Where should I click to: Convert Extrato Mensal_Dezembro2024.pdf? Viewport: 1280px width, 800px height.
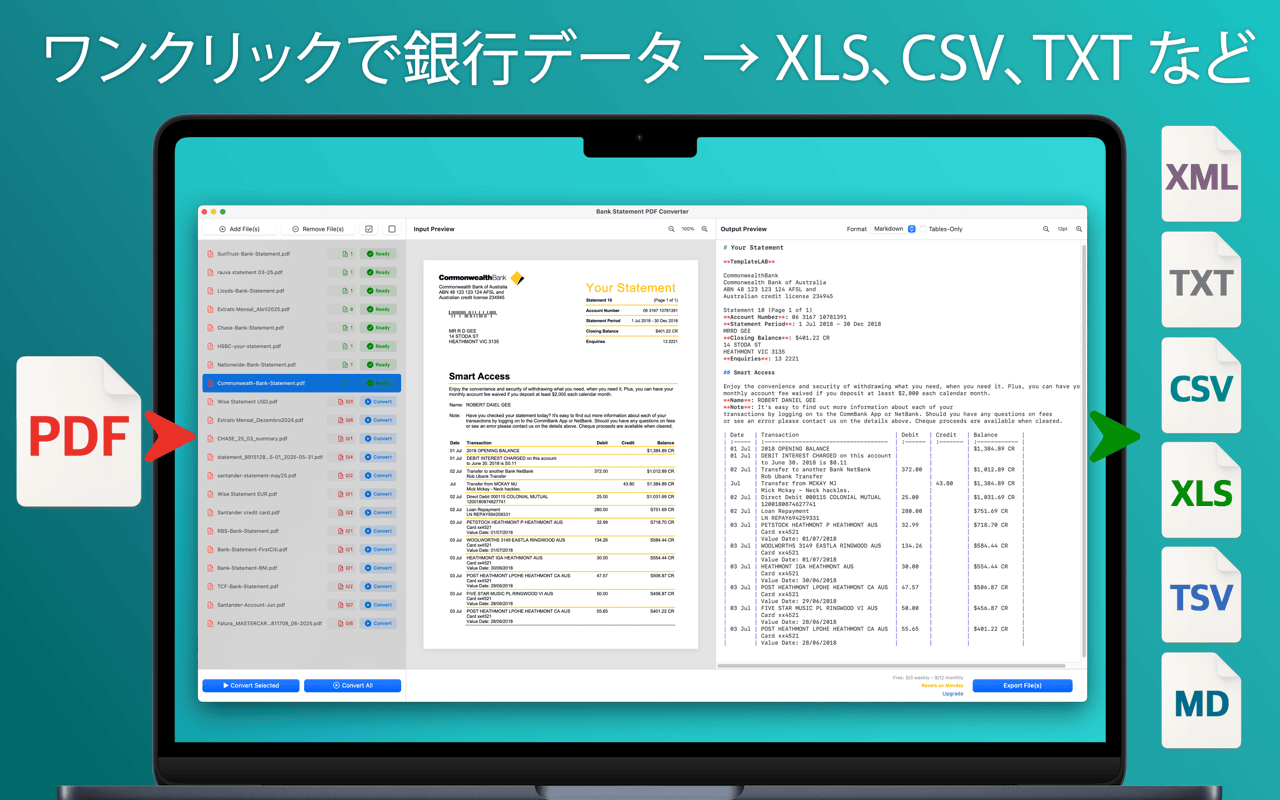[379, 420]
